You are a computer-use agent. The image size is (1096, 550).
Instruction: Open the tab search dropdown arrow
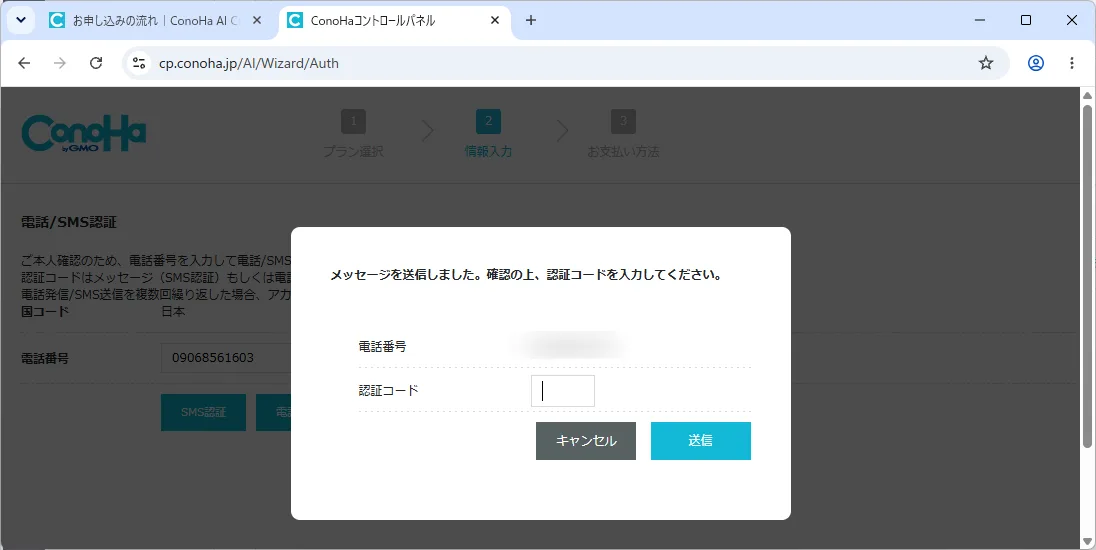click(x=21, y=20)
